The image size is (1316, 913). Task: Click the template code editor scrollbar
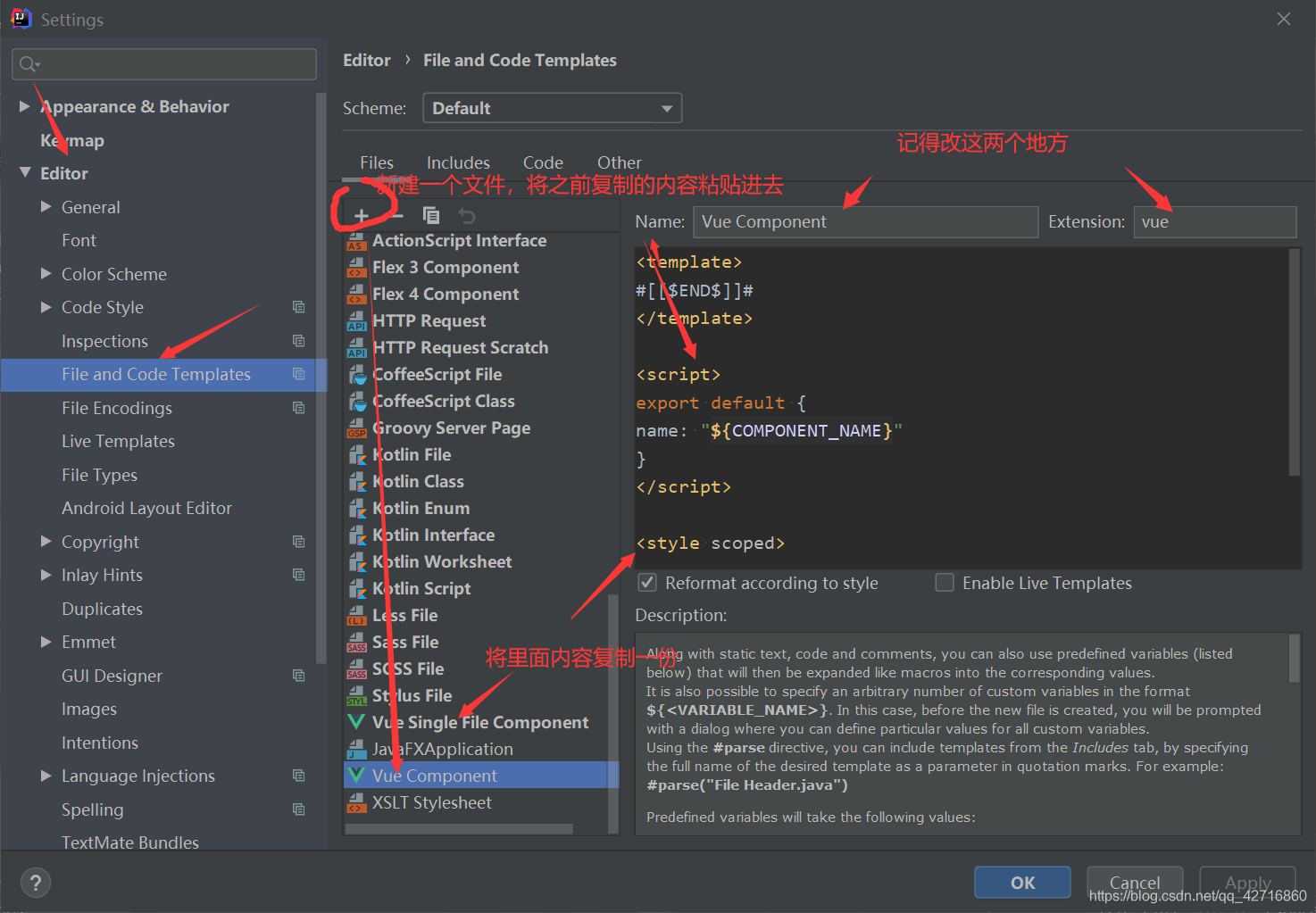[1295, 362]
